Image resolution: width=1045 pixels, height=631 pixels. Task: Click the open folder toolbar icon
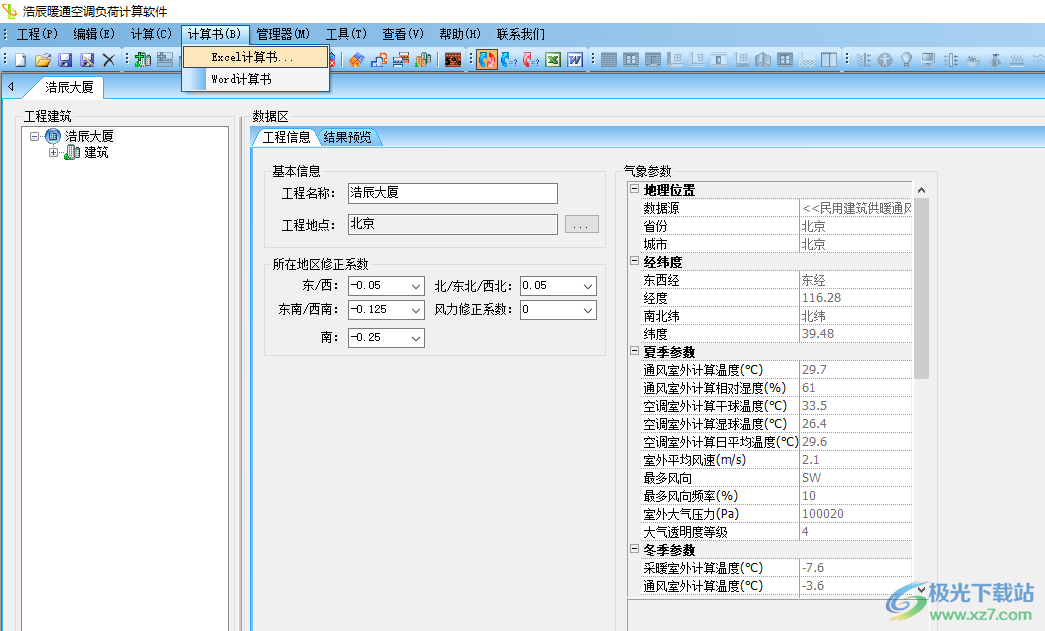[x=43, y=60]
